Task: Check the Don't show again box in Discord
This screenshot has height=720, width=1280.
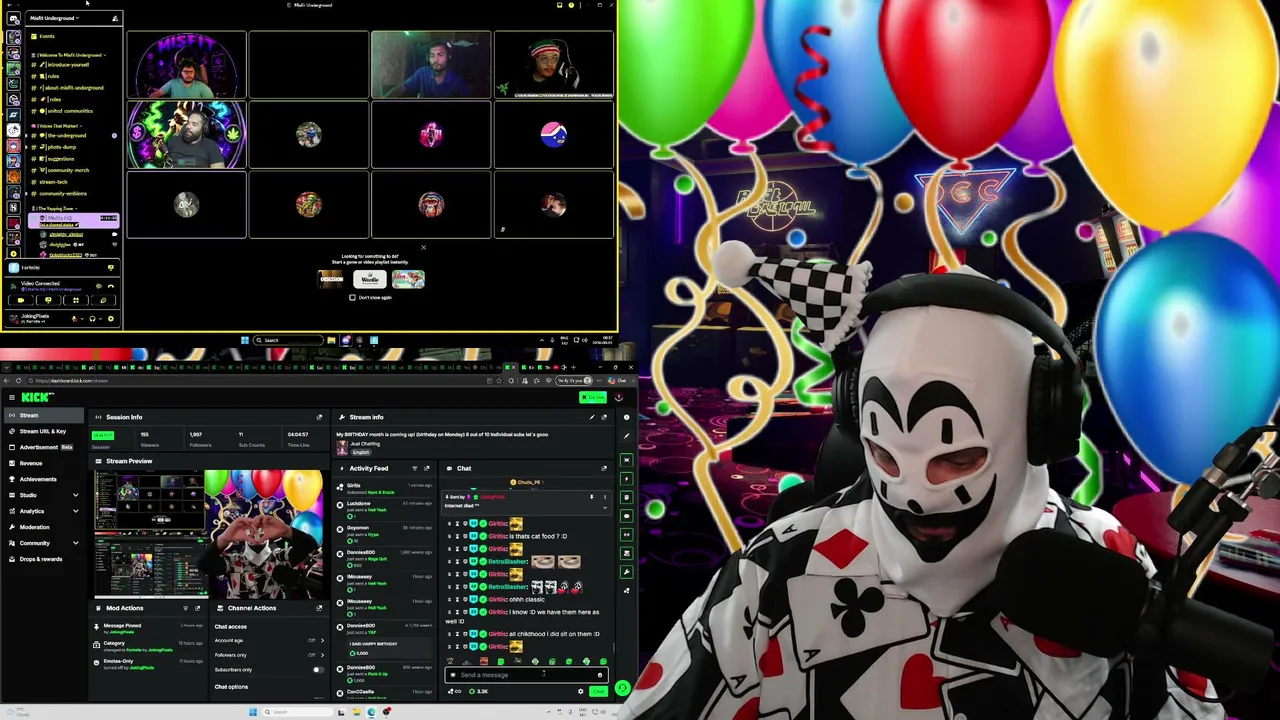Action: [352, 297]
